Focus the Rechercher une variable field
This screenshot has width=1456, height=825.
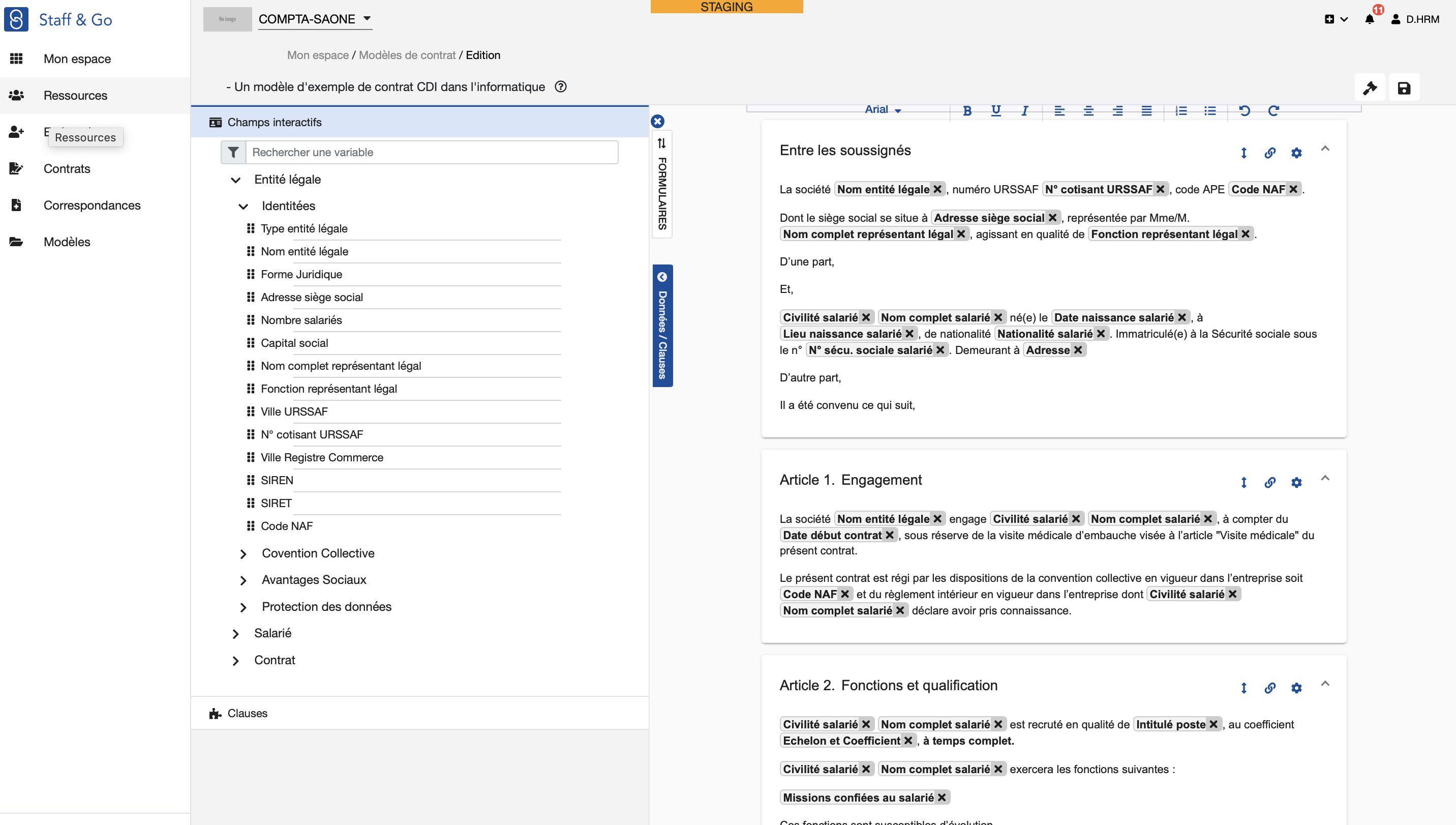432,153
